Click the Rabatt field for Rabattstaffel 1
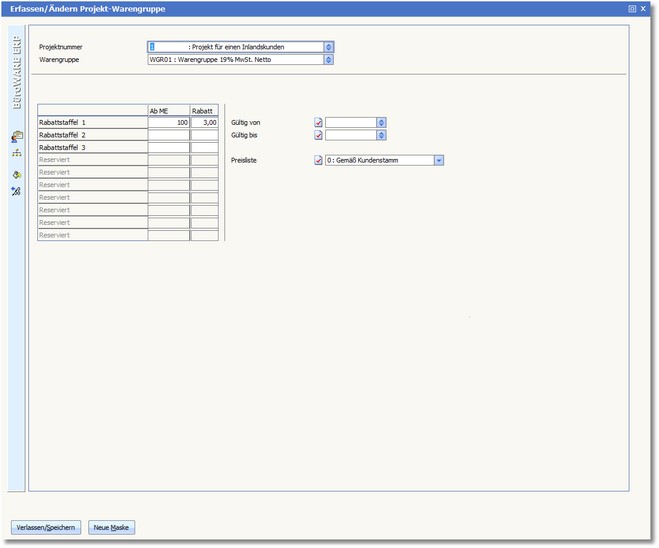 tap(204, 122)
